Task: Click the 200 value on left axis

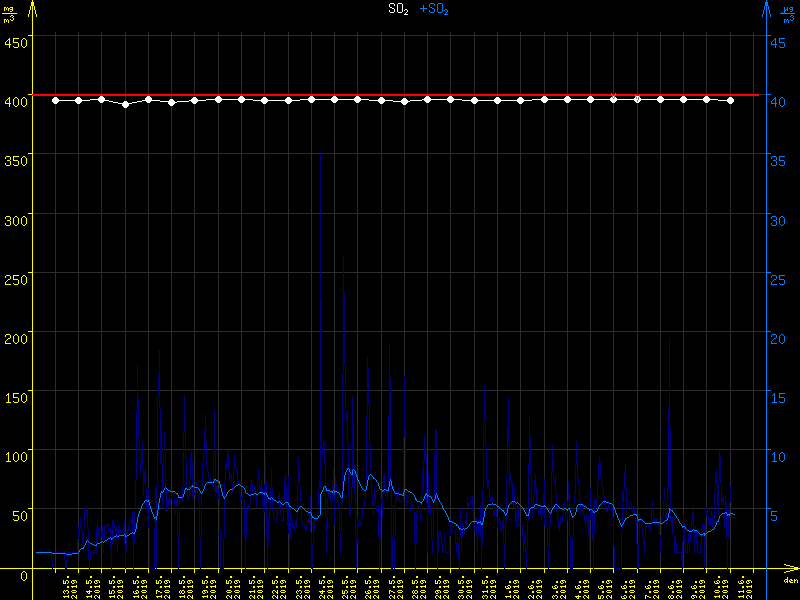Action: (16, 338)
